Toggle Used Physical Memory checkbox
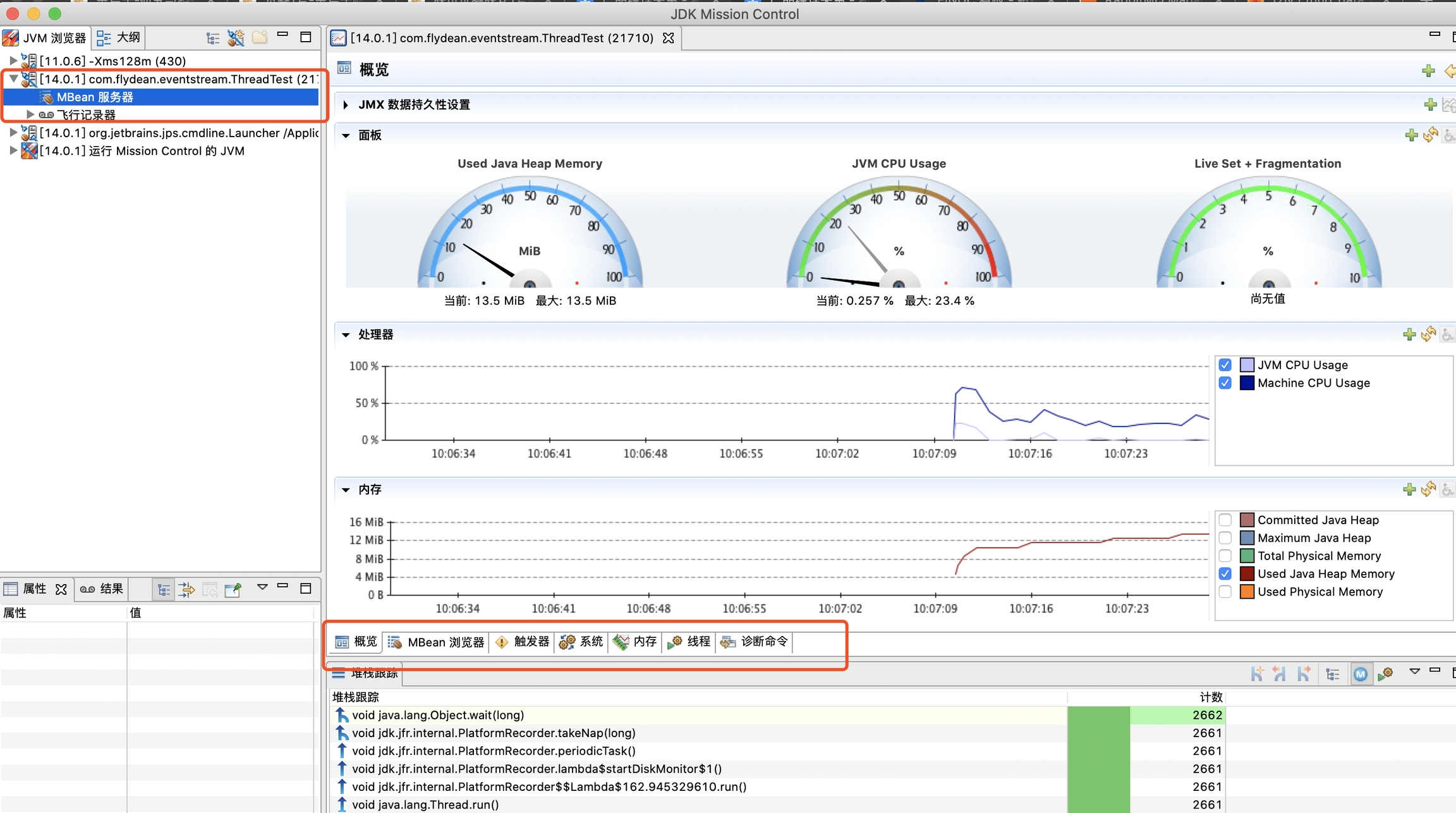Screen dimensions: 1456x813 coord(1225,592)
